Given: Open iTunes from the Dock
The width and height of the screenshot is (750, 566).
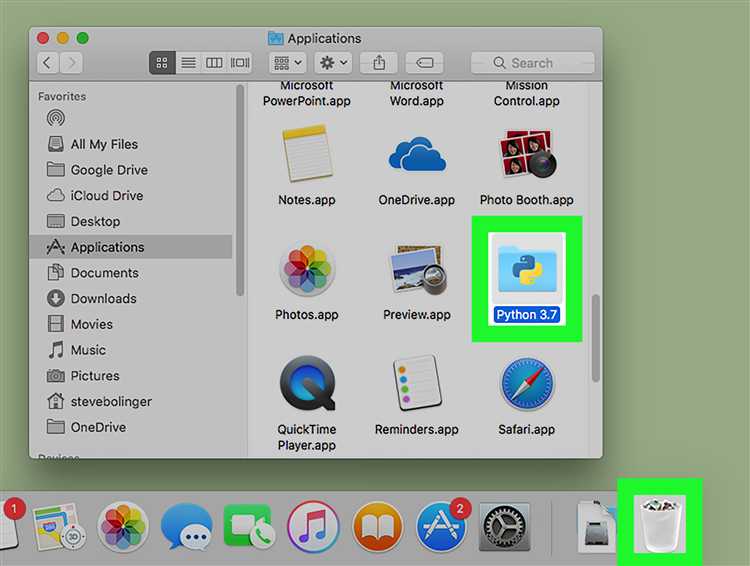Looking at the screenshot, I should (x=313, y=527).
